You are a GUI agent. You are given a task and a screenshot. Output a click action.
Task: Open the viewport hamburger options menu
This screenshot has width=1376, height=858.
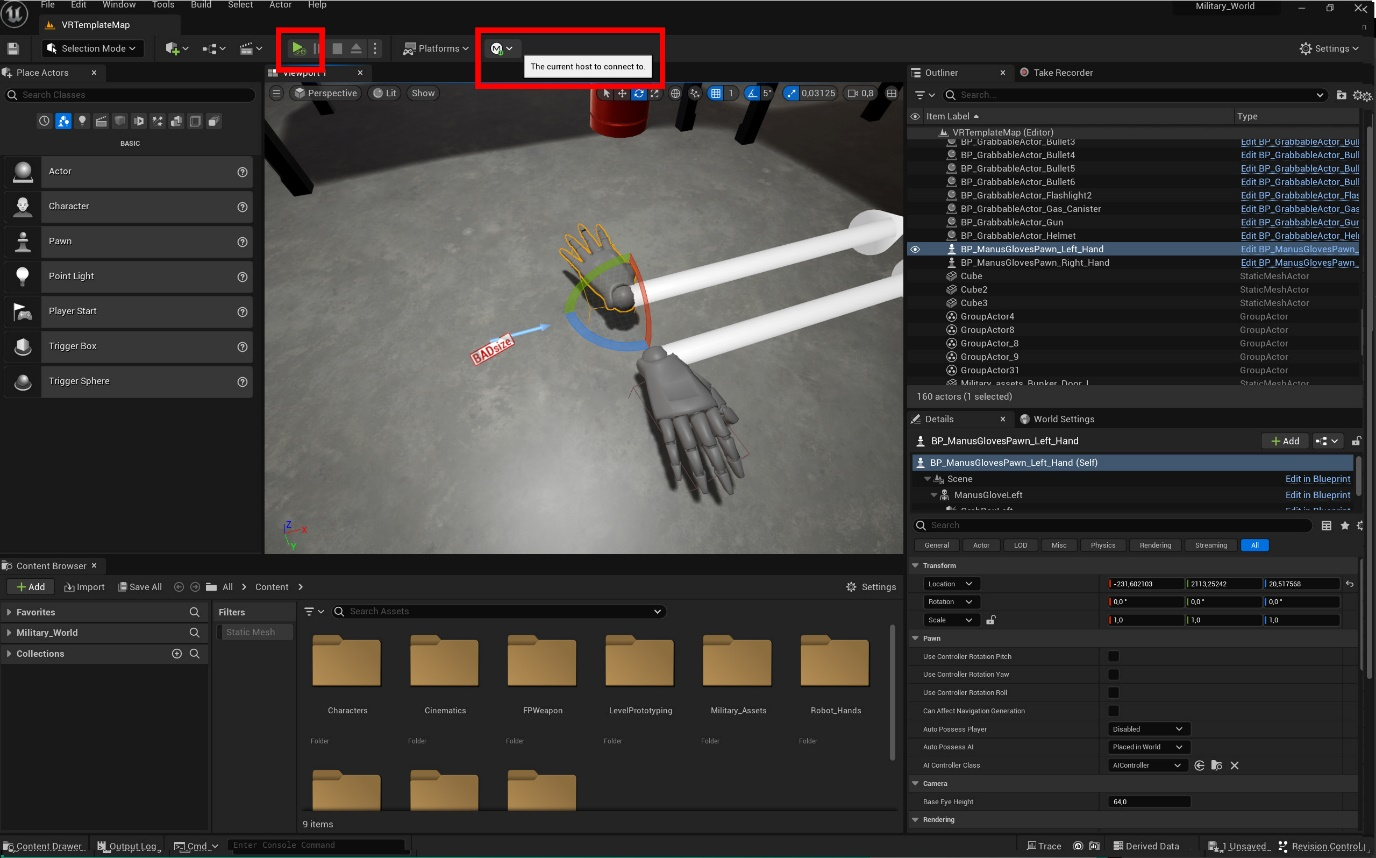(x=277, y=93)
